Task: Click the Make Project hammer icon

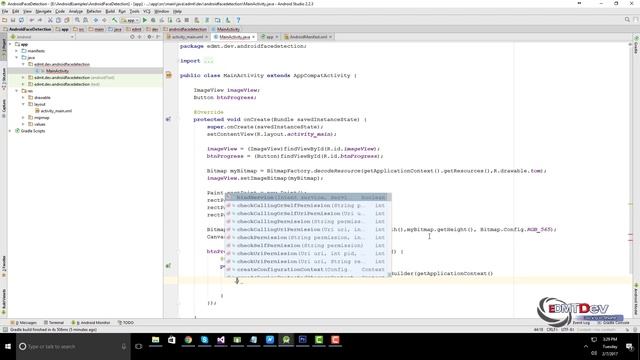Action: pyautogui.click(x=115, y=20)
